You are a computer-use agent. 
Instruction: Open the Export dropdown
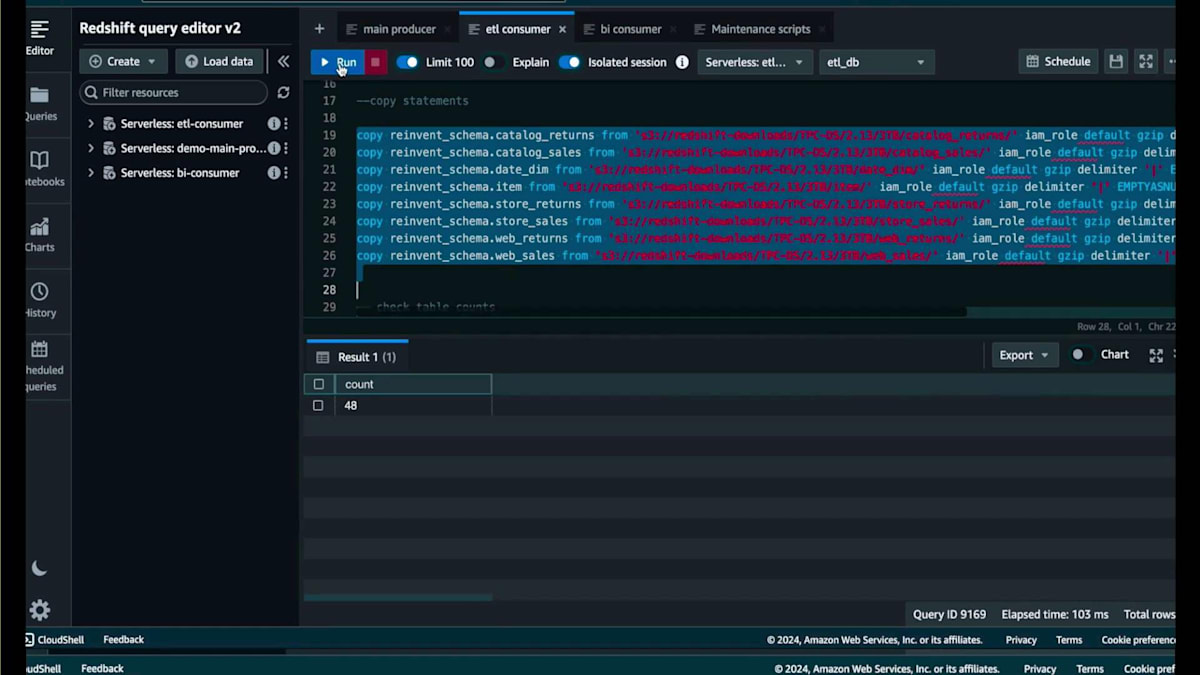[x=1025, y=355]
